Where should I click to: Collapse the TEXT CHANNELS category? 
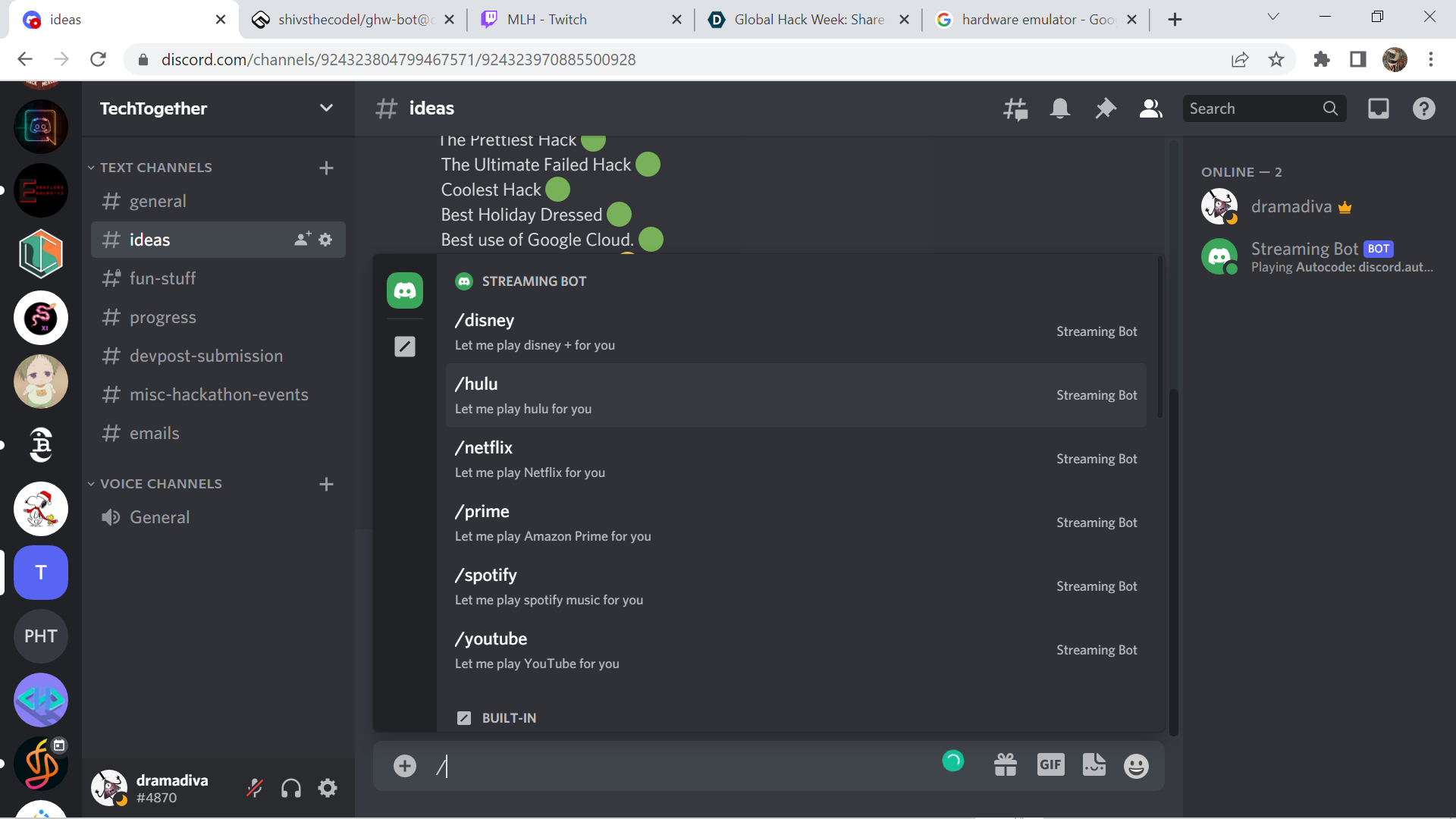pos(155,168)
